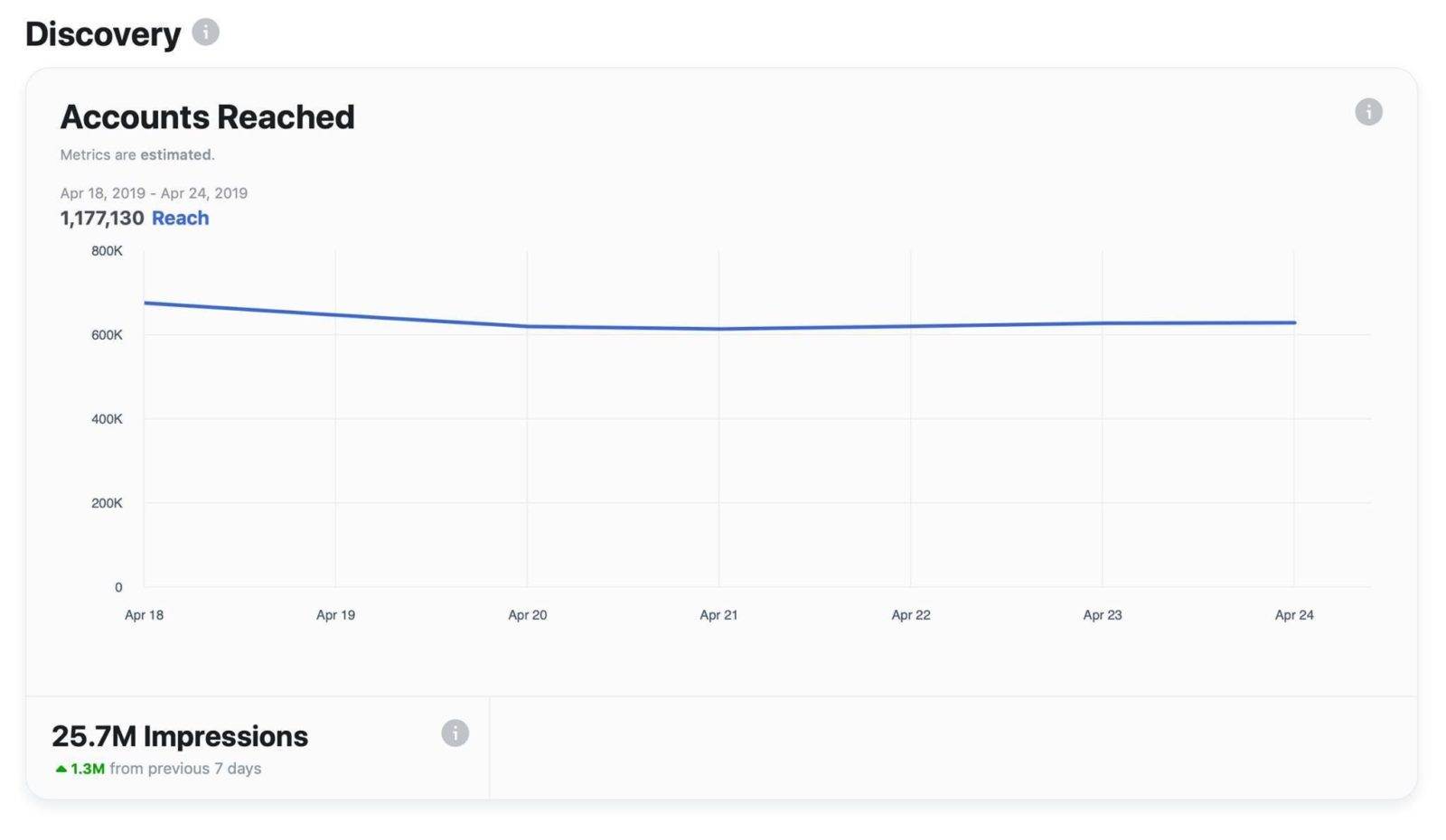Open the Accounts Reached card info icon
The image size is (1446, 840).
pyautogui.click(x=1368, y=112)
